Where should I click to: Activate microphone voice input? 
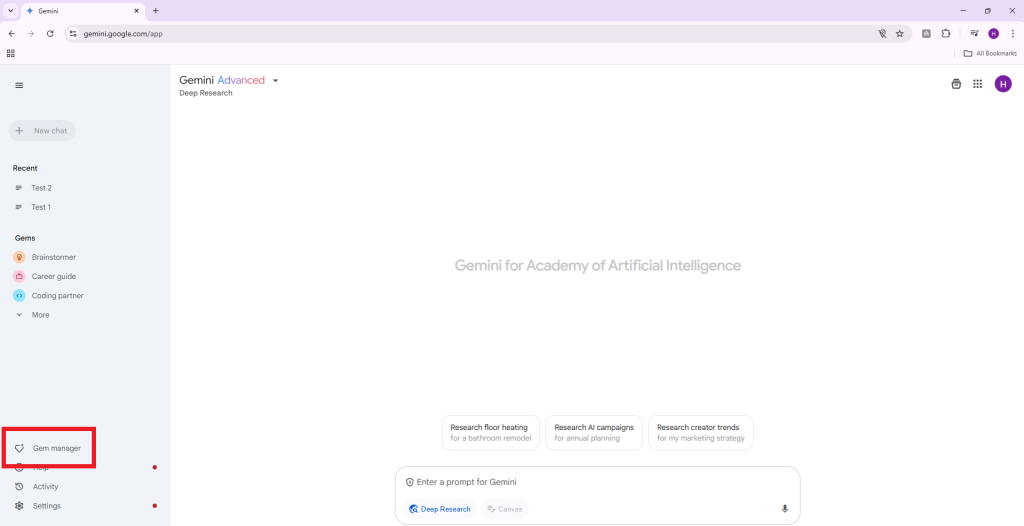click(x=784, y=509)
